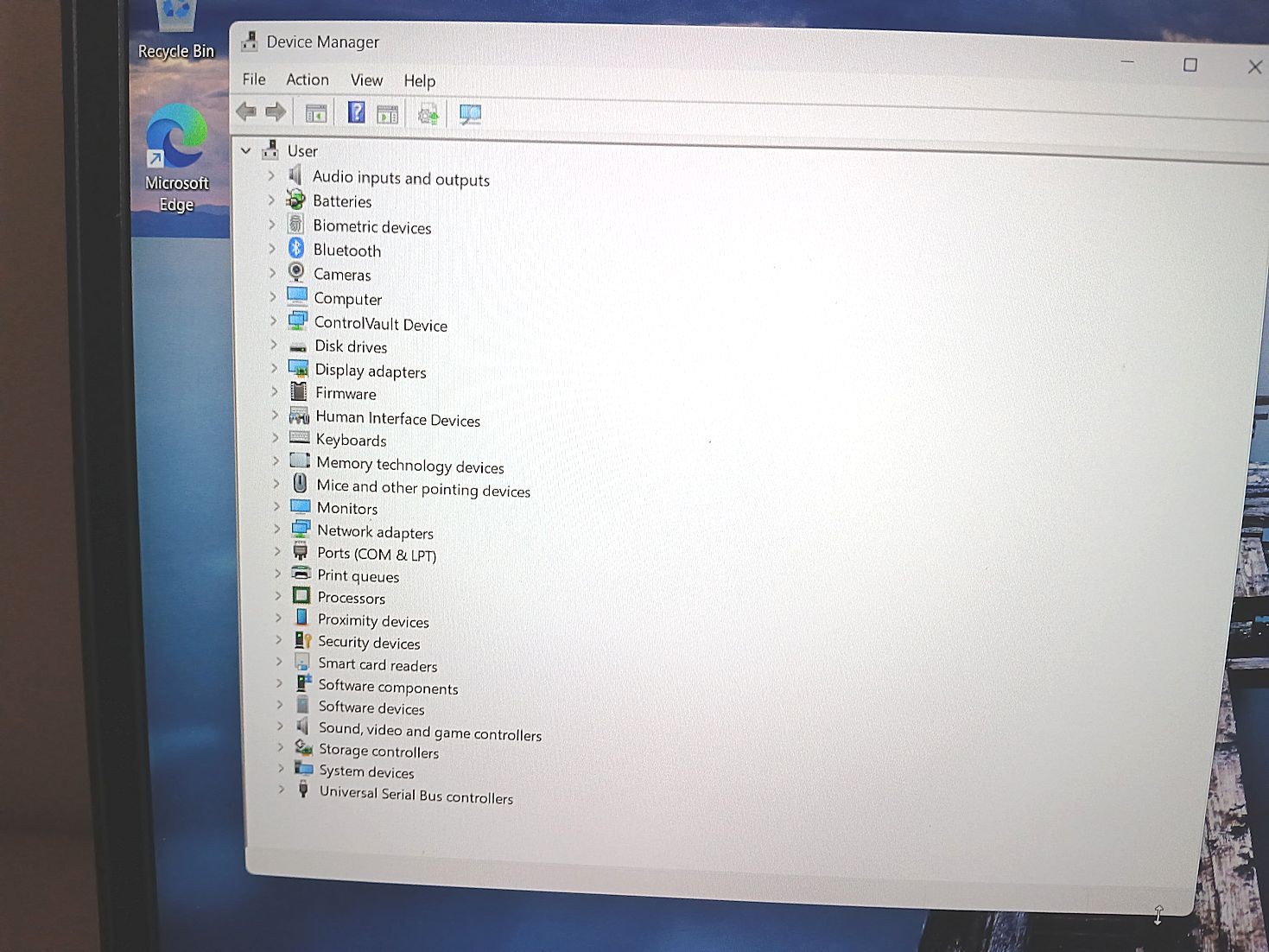The width and height of the screenshot is (1269, 952).
Task: Select the 'Display adapters' label
Action: 371,371
